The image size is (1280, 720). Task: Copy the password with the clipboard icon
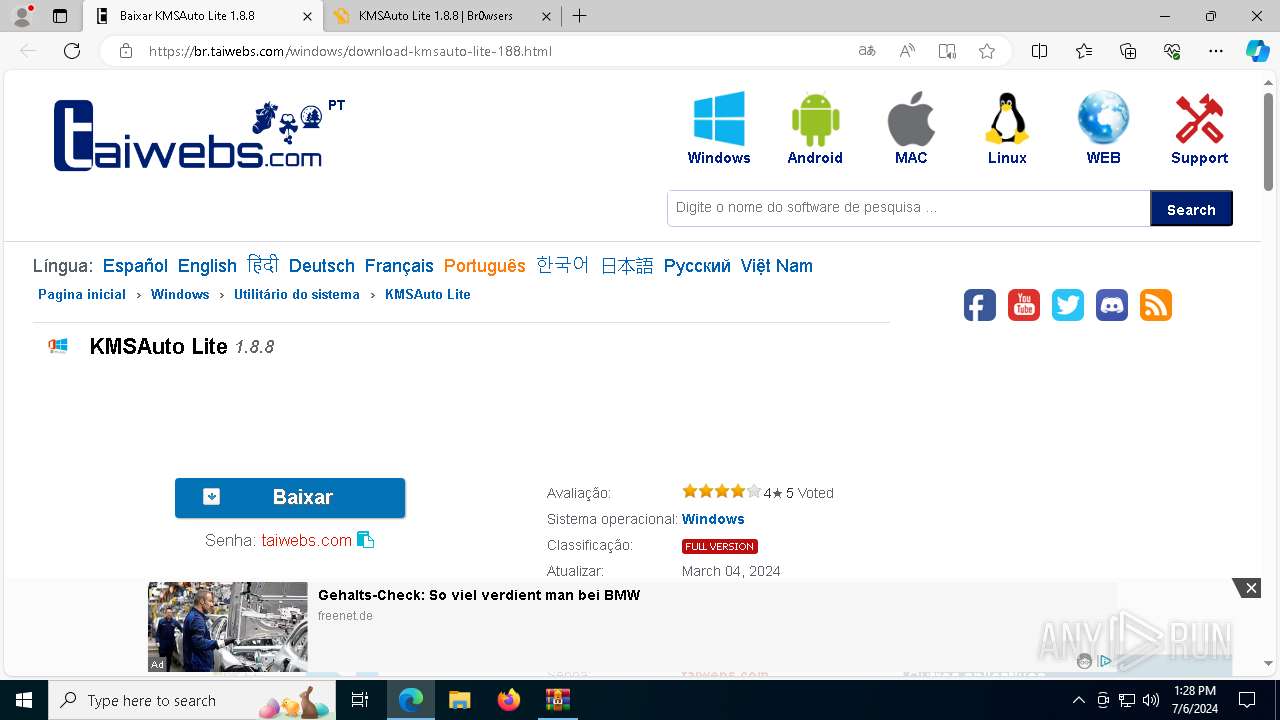366,539
